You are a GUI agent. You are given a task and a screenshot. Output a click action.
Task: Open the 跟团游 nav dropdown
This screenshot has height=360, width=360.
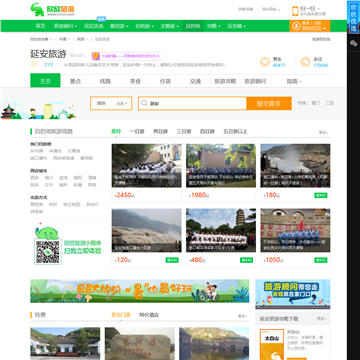click(x=119, y=26)
